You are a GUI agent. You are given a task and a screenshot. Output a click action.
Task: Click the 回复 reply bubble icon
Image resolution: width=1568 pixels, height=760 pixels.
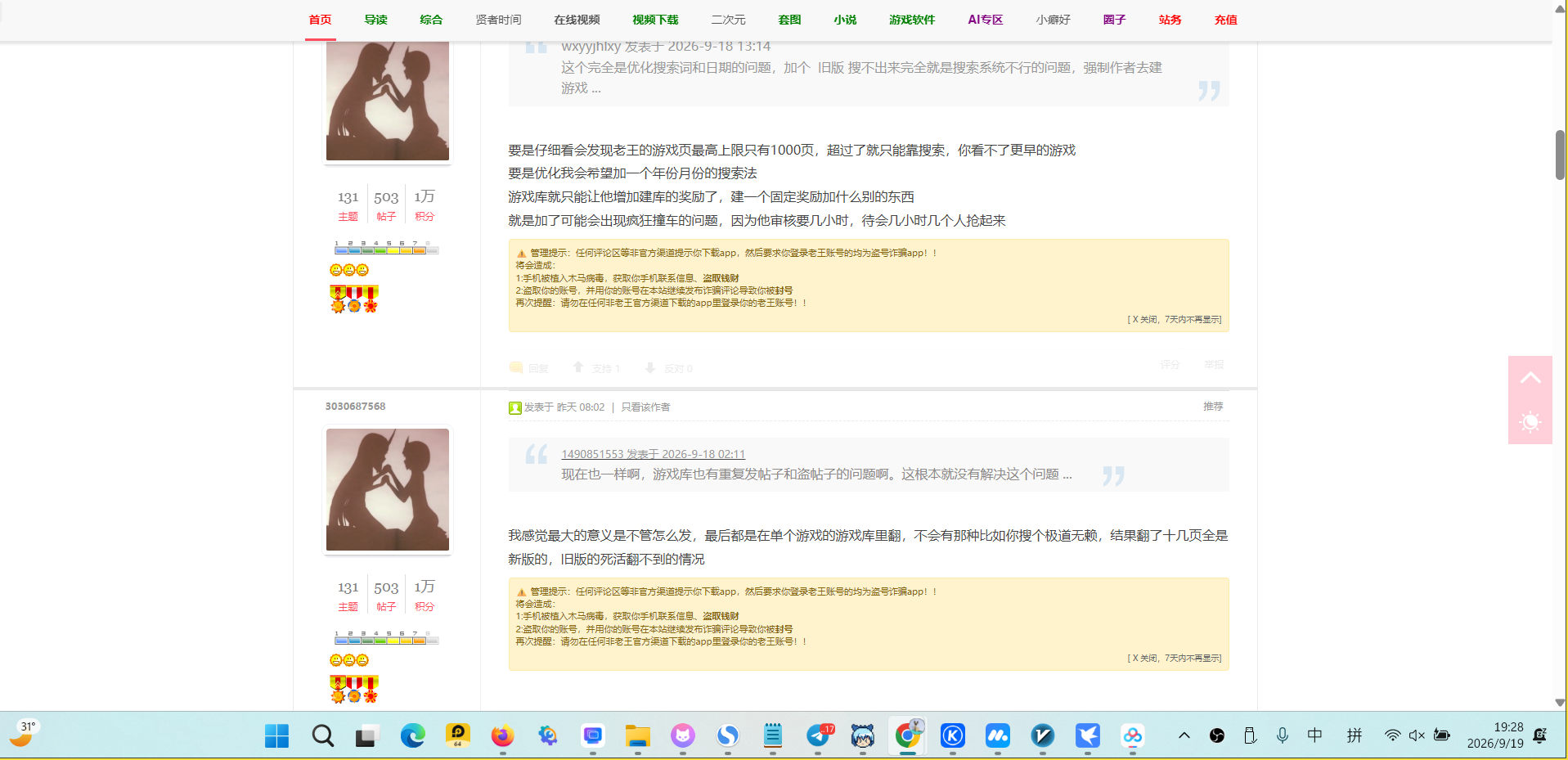[516, 367]
